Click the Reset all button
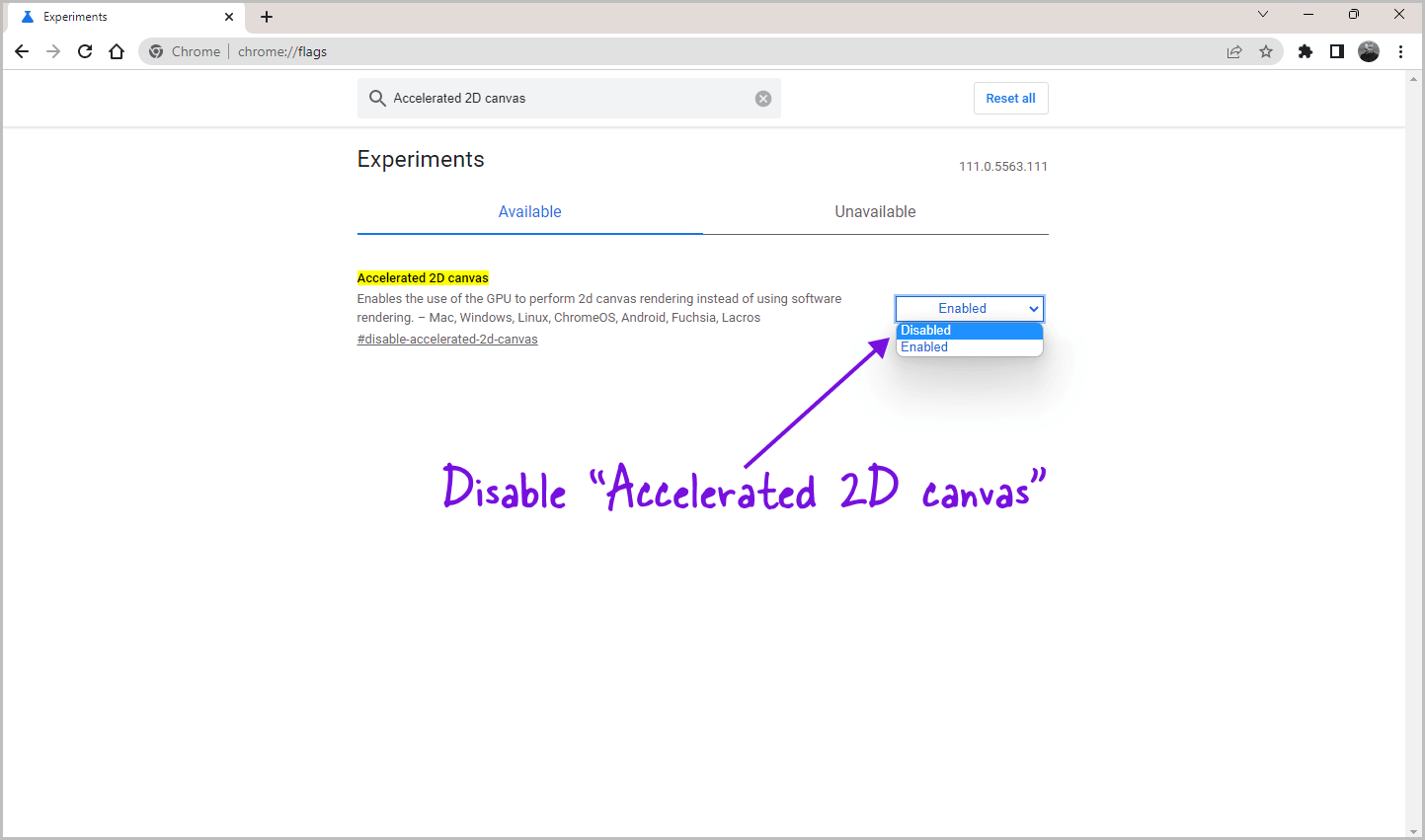 tap(1010, 98)
